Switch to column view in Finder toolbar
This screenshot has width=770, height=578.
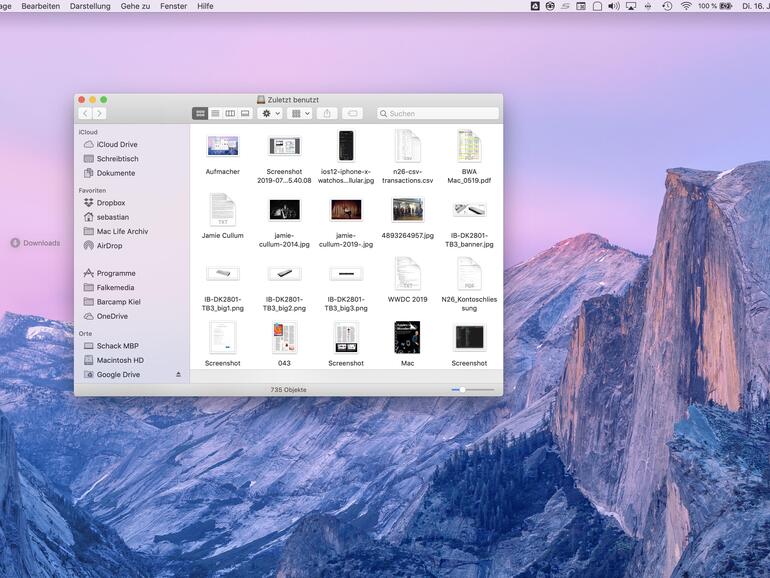pos(230,114)
